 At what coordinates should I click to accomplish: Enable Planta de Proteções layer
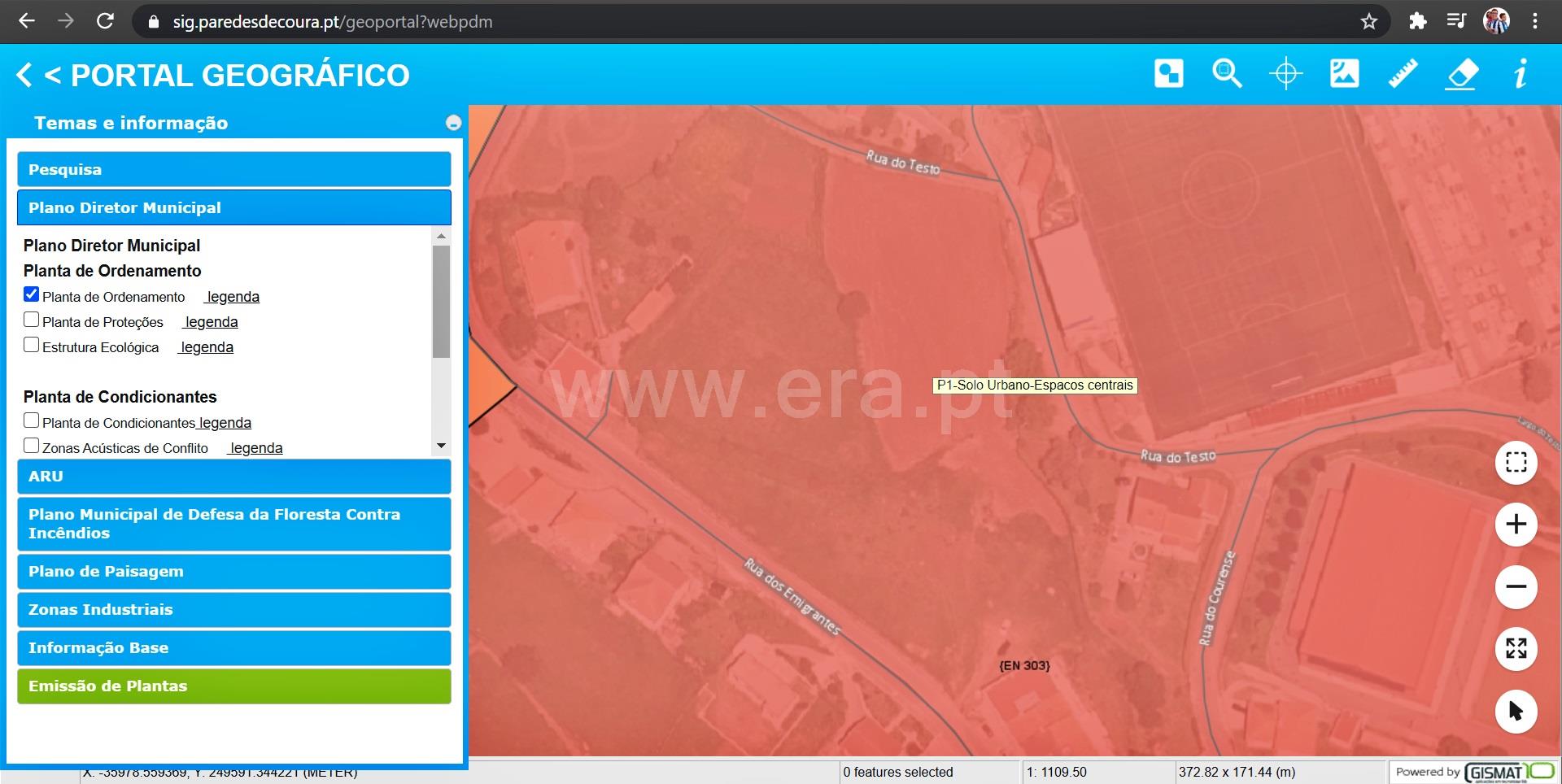pos(32,320)
